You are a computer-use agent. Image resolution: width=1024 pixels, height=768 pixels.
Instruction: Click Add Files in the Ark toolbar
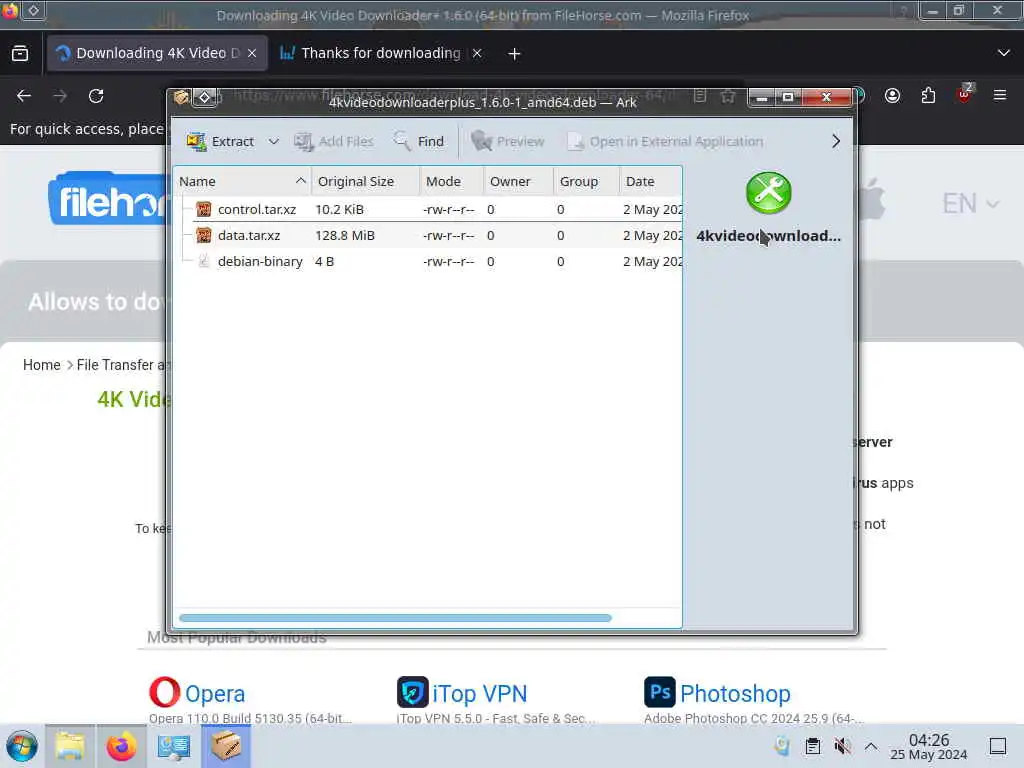pyautogui.click(x=334, y=141)
